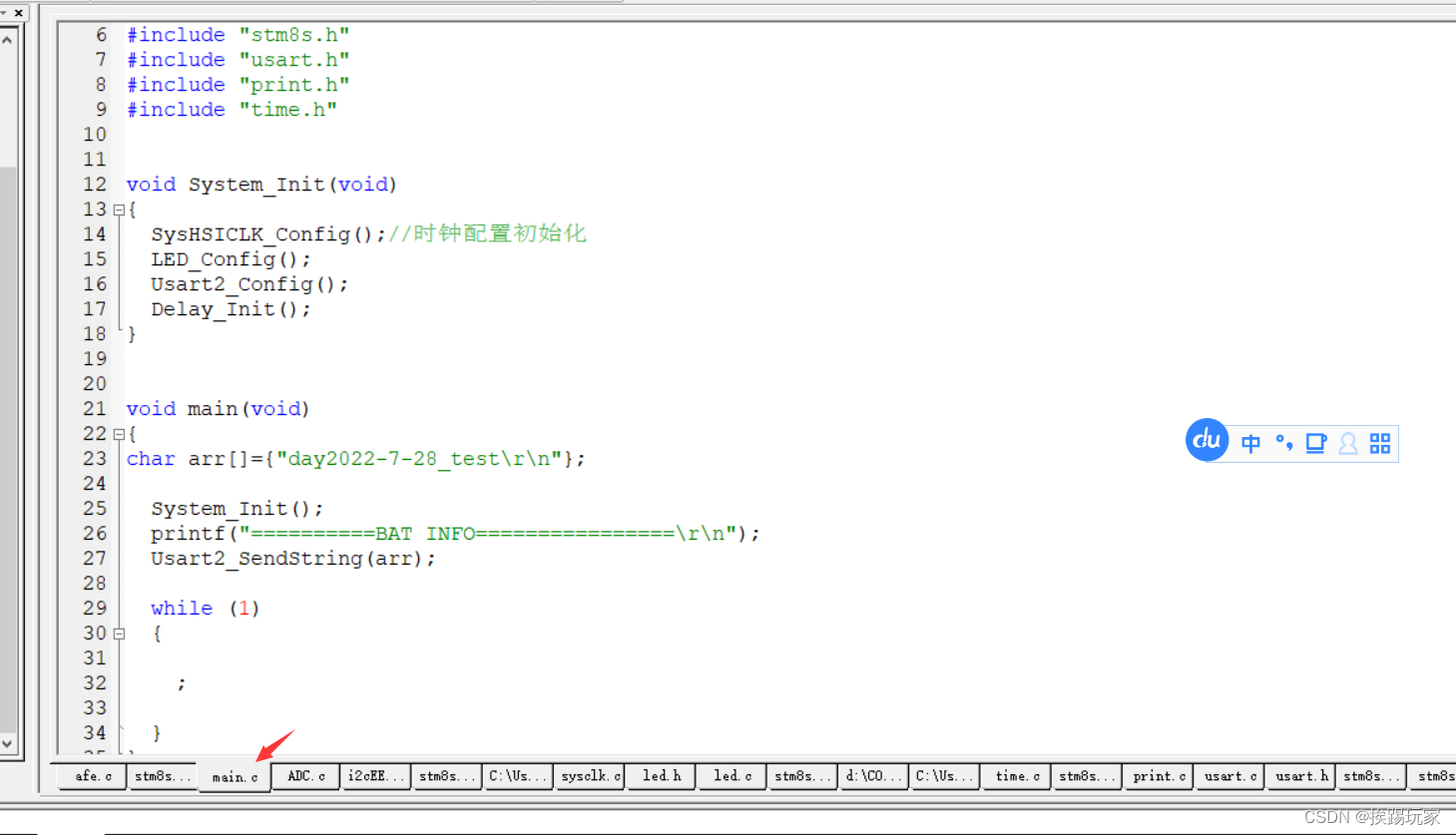This screenshot has height=835, width=1456.
Task: Select the d:\CO... tab
Action: (874, 776)
